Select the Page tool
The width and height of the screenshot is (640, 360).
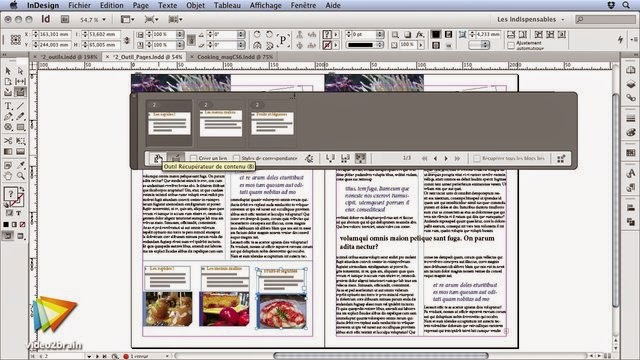(8, 82)
